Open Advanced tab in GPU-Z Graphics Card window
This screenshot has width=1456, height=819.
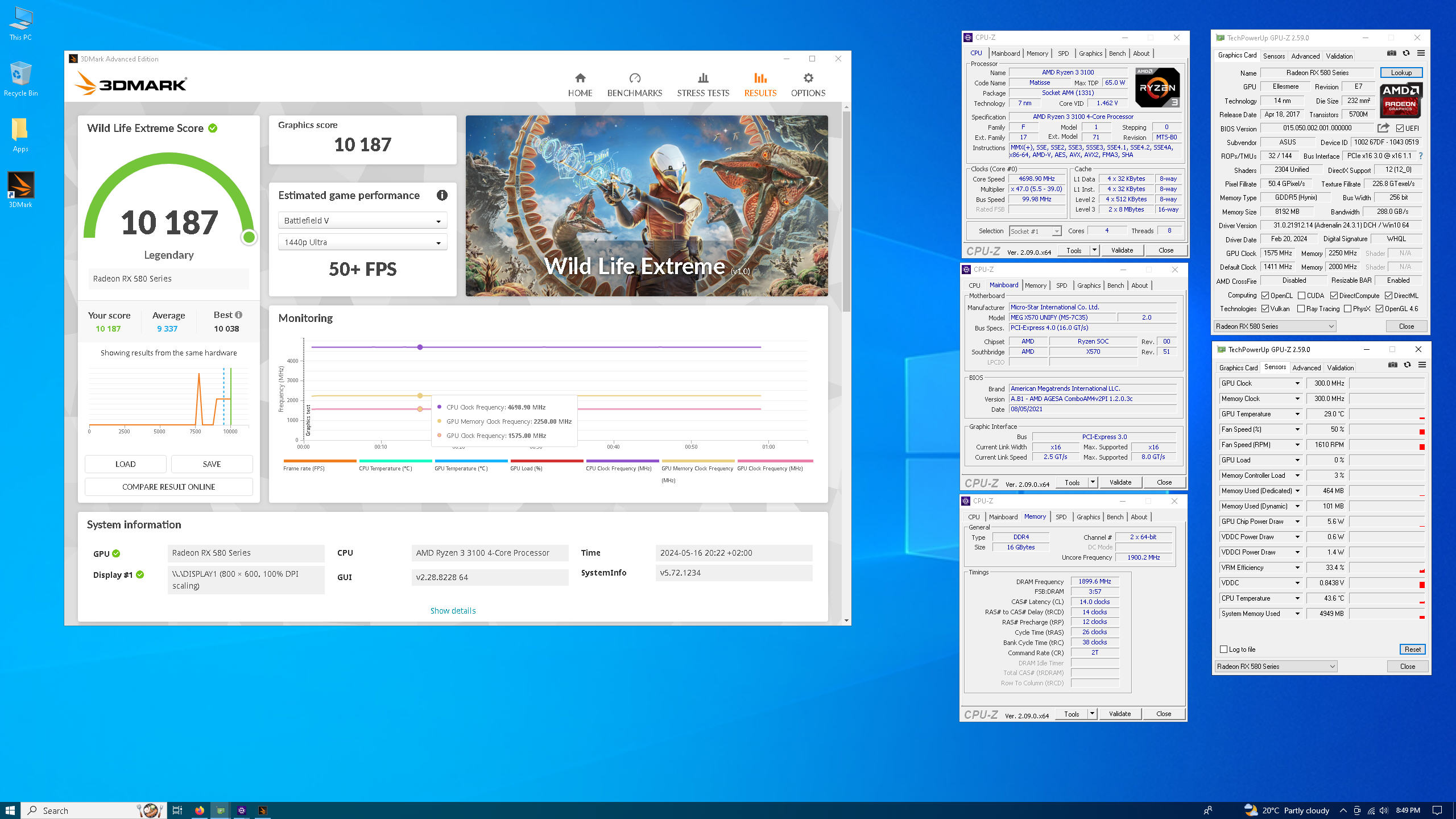point(1305,56)
